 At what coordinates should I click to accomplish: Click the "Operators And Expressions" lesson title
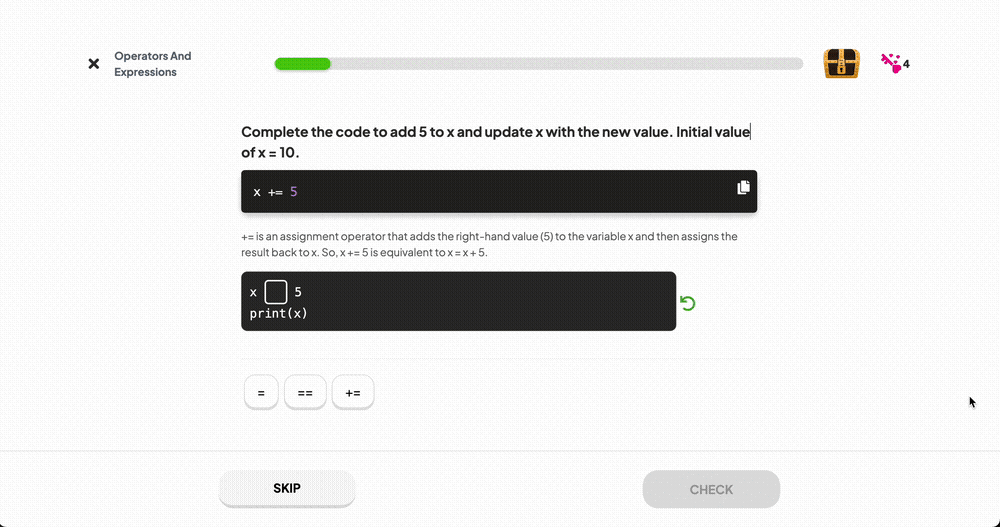click(x=152, y=64)
